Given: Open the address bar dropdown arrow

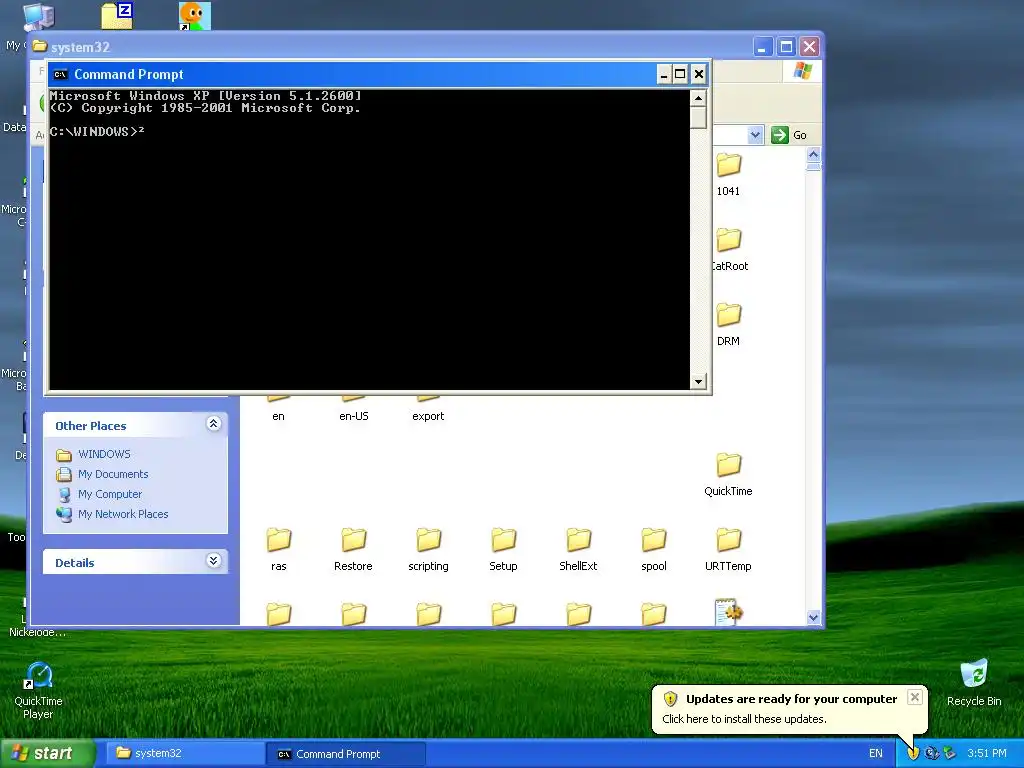Looking at the screenshot, I should click(755, 135).
